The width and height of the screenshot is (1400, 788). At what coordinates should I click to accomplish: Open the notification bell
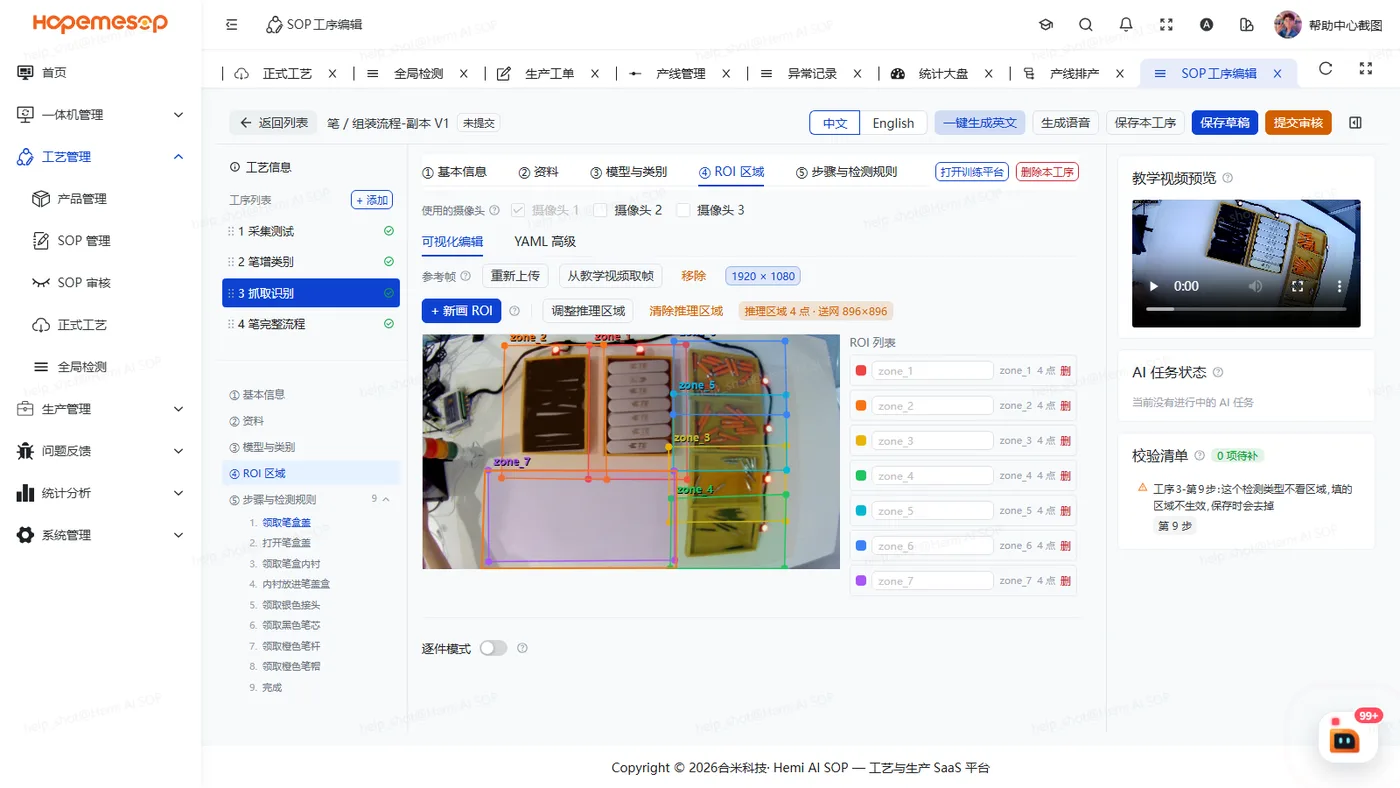click(x=1126, y=24)
